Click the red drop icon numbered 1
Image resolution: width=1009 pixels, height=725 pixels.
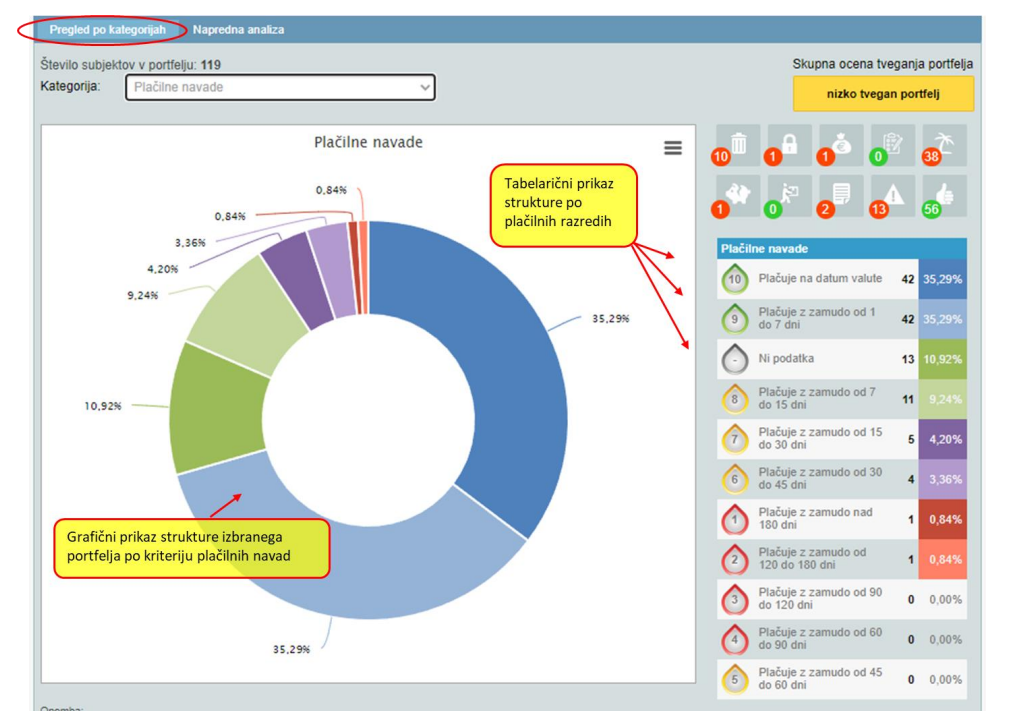(x=735, y=520)
